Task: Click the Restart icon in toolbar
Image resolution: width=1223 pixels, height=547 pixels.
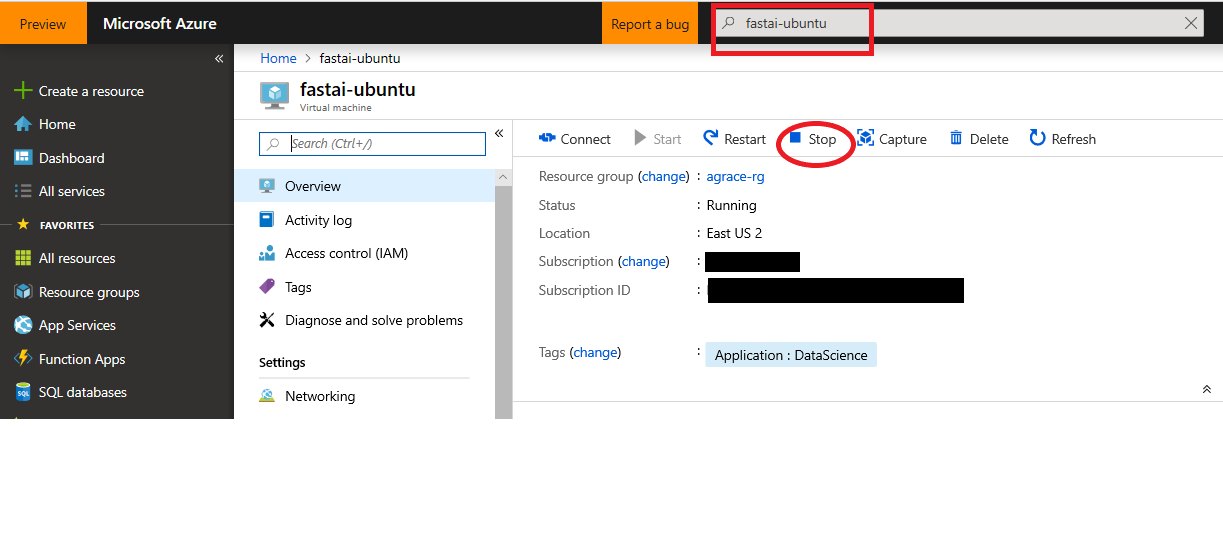Action: (711, 138)
